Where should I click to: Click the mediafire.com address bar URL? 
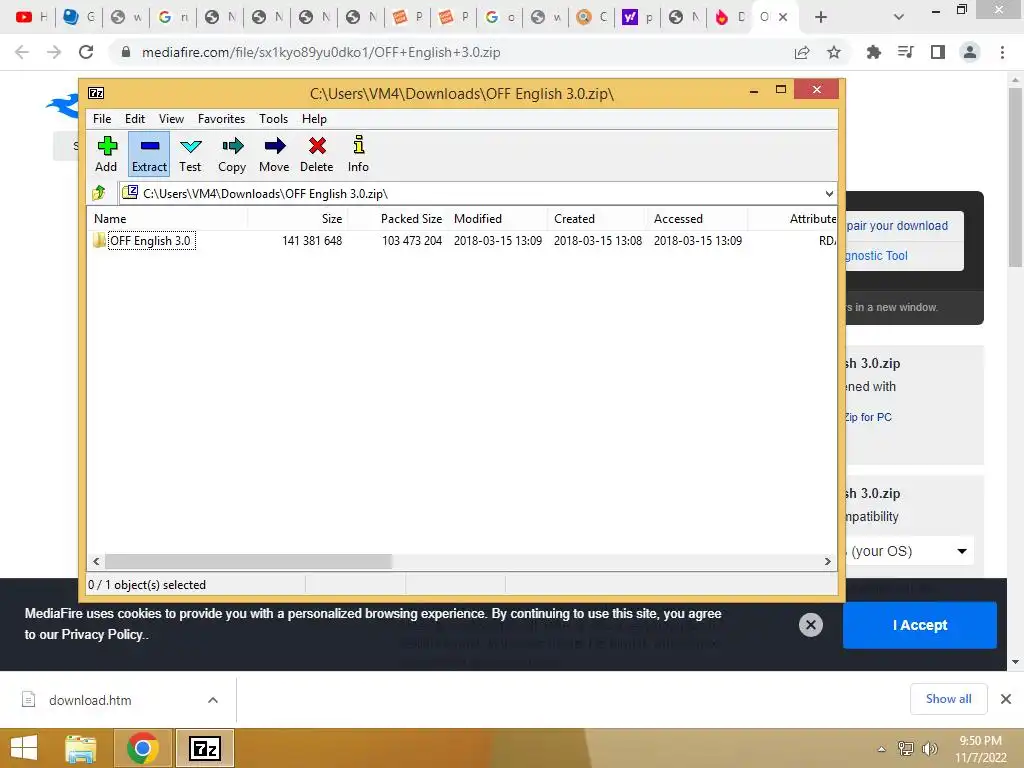321,52
